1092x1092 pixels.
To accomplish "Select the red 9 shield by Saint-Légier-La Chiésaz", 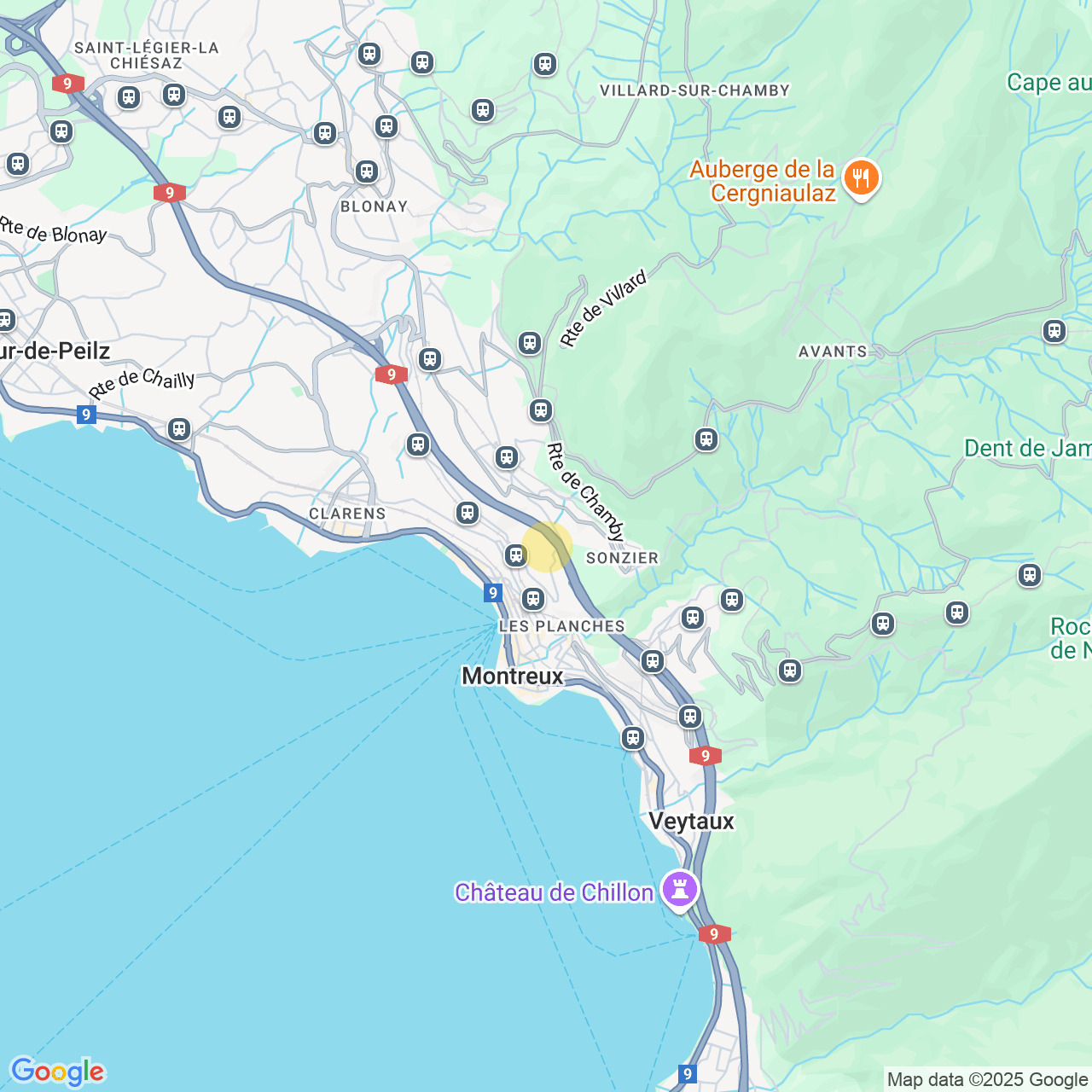I will click(67, 84).
